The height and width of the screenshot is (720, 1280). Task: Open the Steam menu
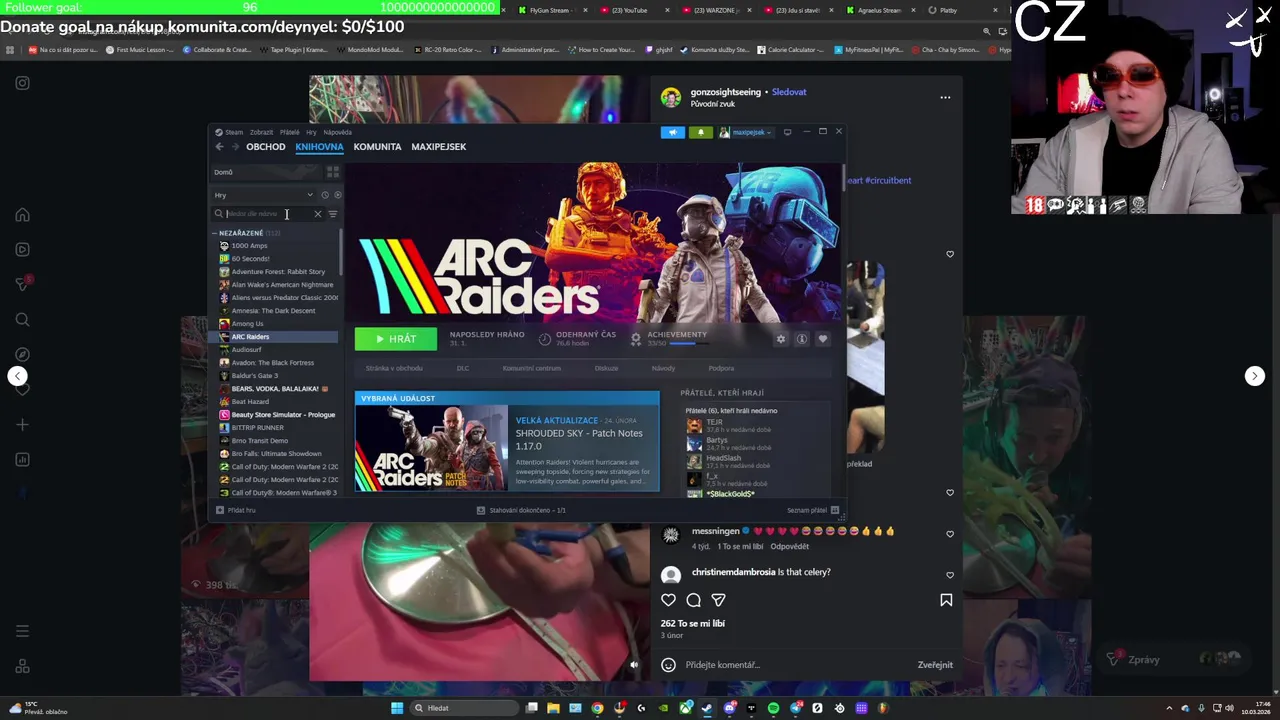(229, 132)
